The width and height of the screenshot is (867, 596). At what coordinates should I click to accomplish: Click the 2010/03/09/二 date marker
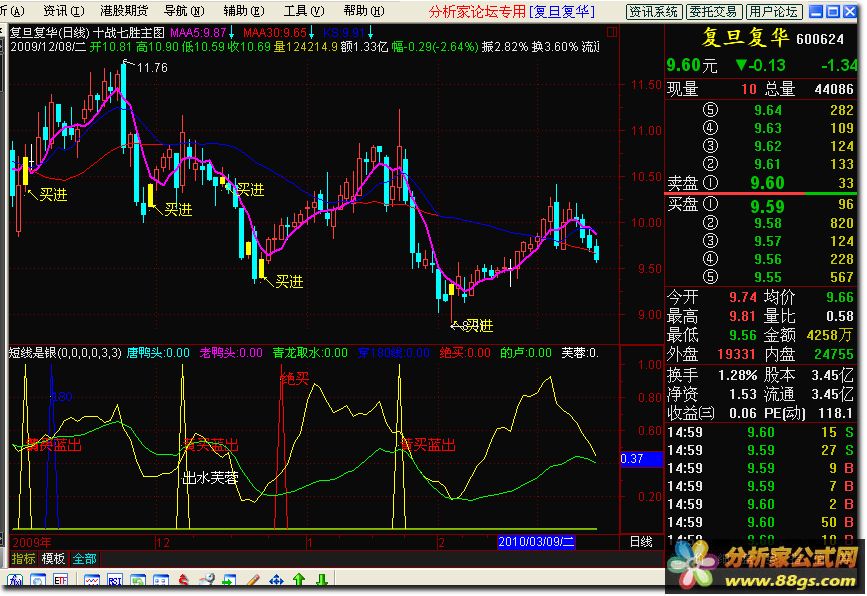(x=536, y=542)
